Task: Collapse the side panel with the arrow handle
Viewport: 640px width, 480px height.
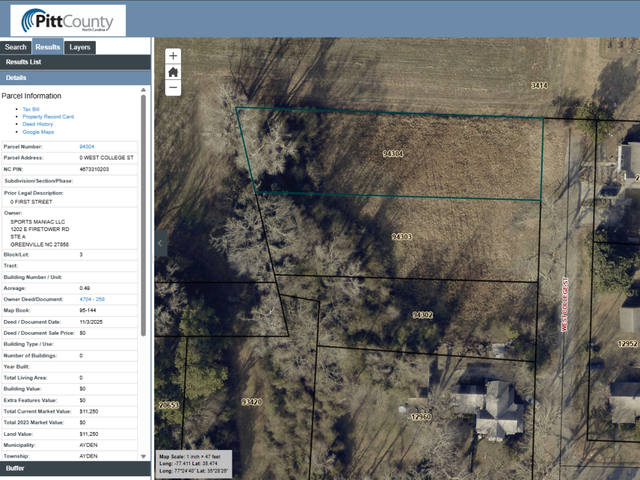Action: coord(160,243)
